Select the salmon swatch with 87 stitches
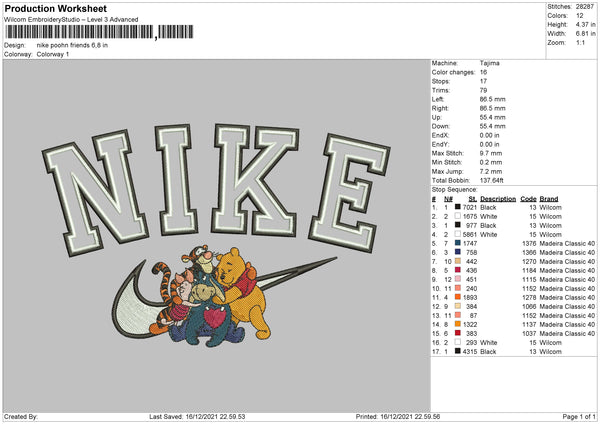Screen dimensions: 600x424 tap(458, 315)
